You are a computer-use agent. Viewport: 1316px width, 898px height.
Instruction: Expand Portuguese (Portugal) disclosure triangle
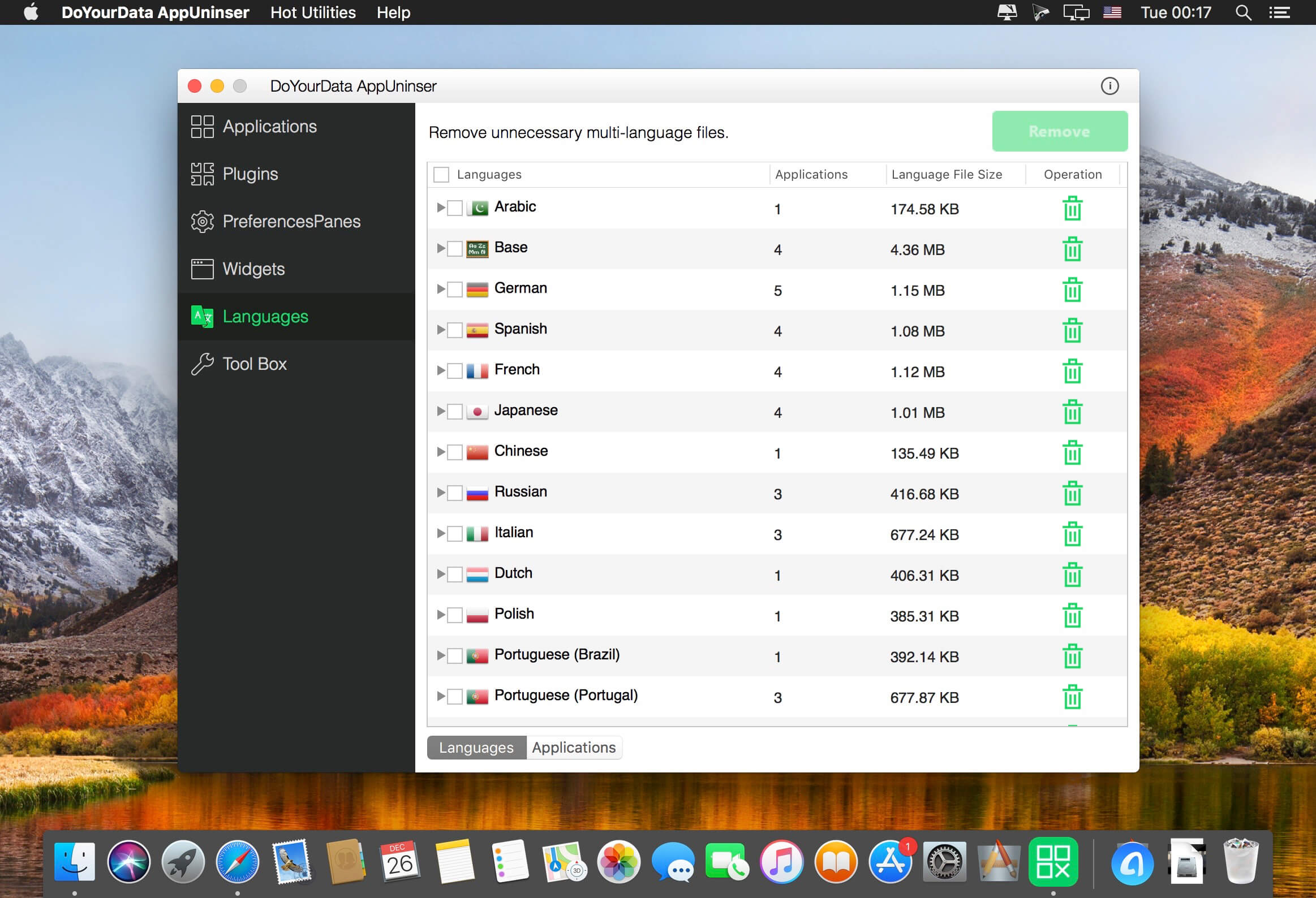click(441, 696)
